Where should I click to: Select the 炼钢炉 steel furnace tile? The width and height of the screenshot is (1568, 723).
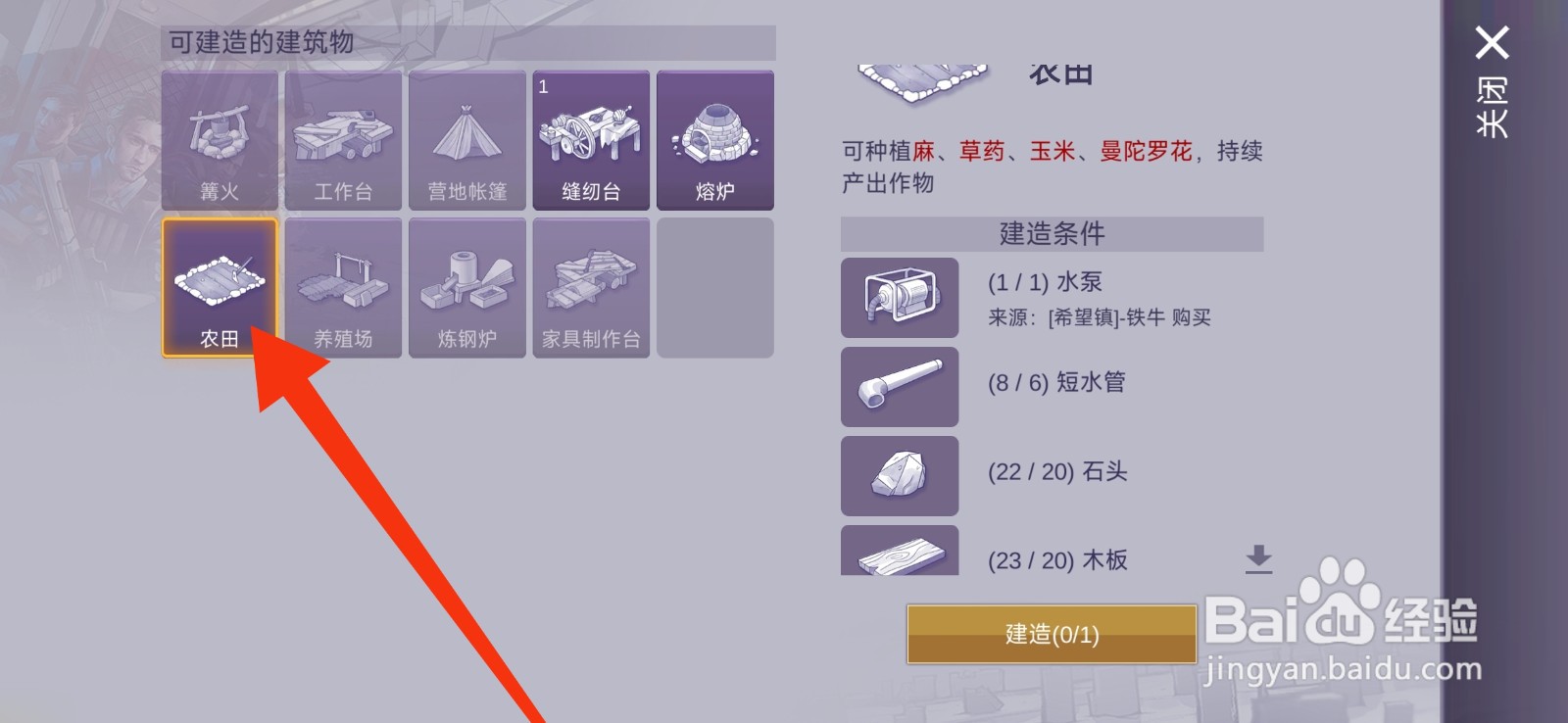(x=467, y=288)
